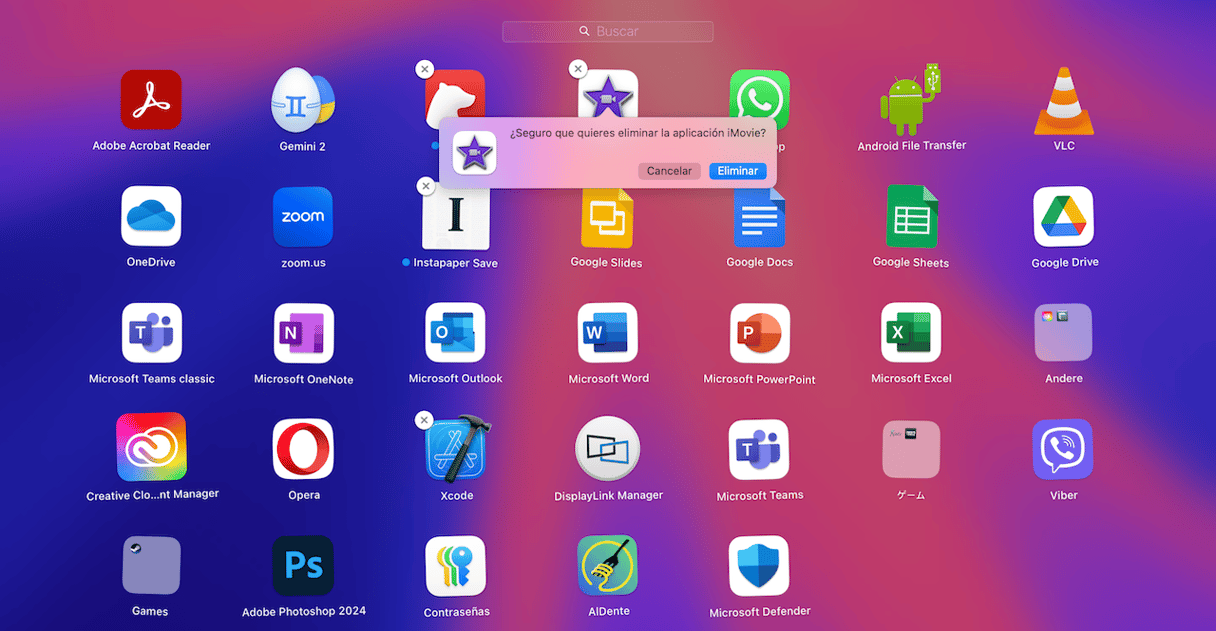Open the Contraseñas app

click(455, 566)
